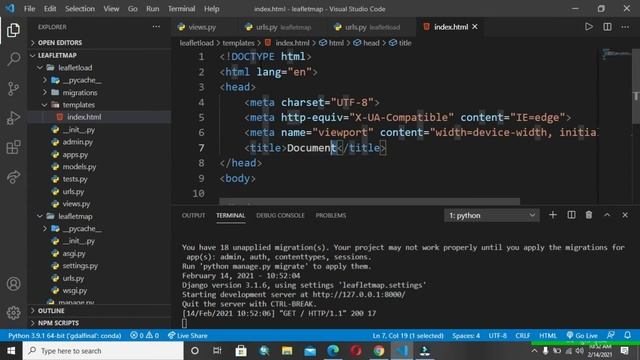The width and height of the screenshot is (640, 360).
Task: Switch to the Problems tab
Action: click(x=331, y=215)
